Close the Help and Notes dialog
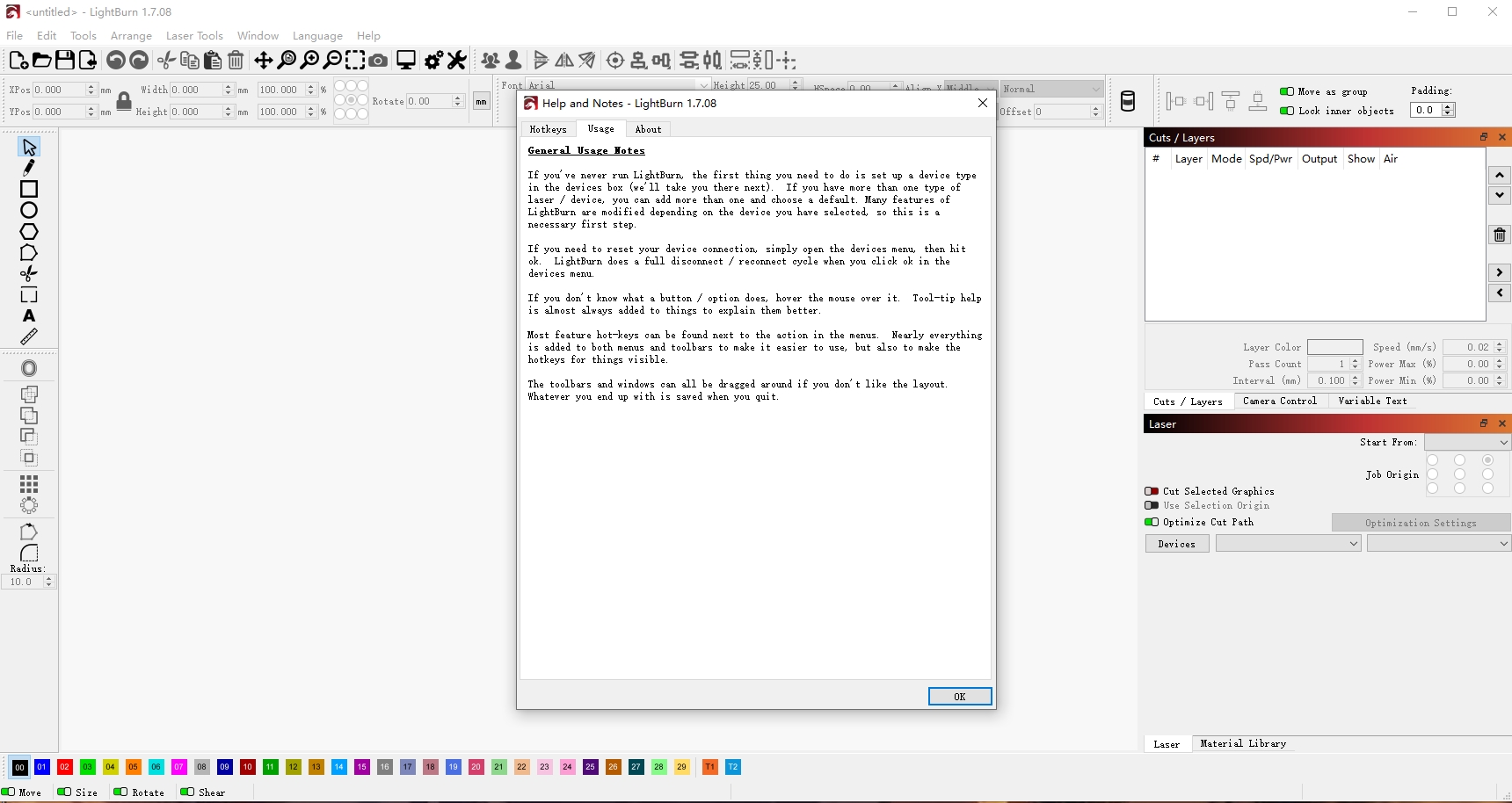 983,103
